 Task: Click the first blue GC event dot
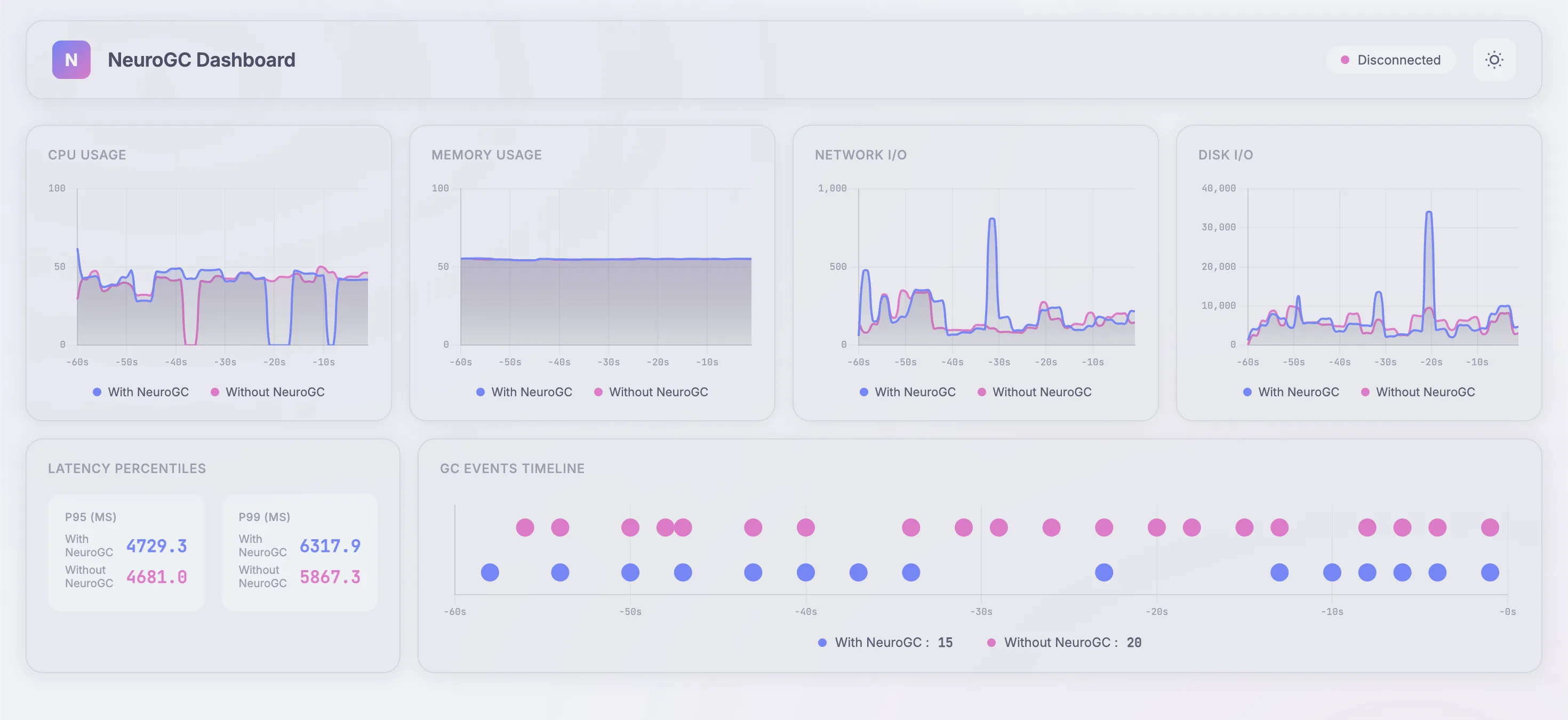point(490,572)
